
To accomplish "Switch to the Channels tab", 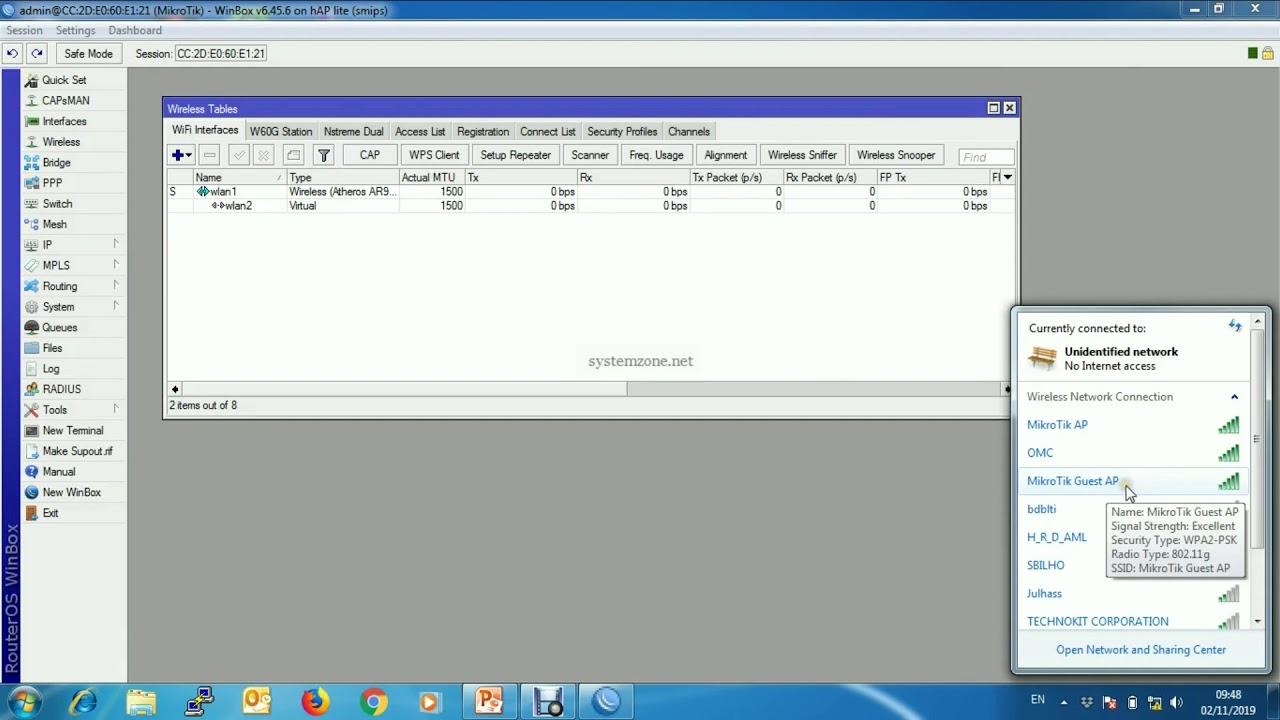I will pyautogui.click(x=689, y=131).
